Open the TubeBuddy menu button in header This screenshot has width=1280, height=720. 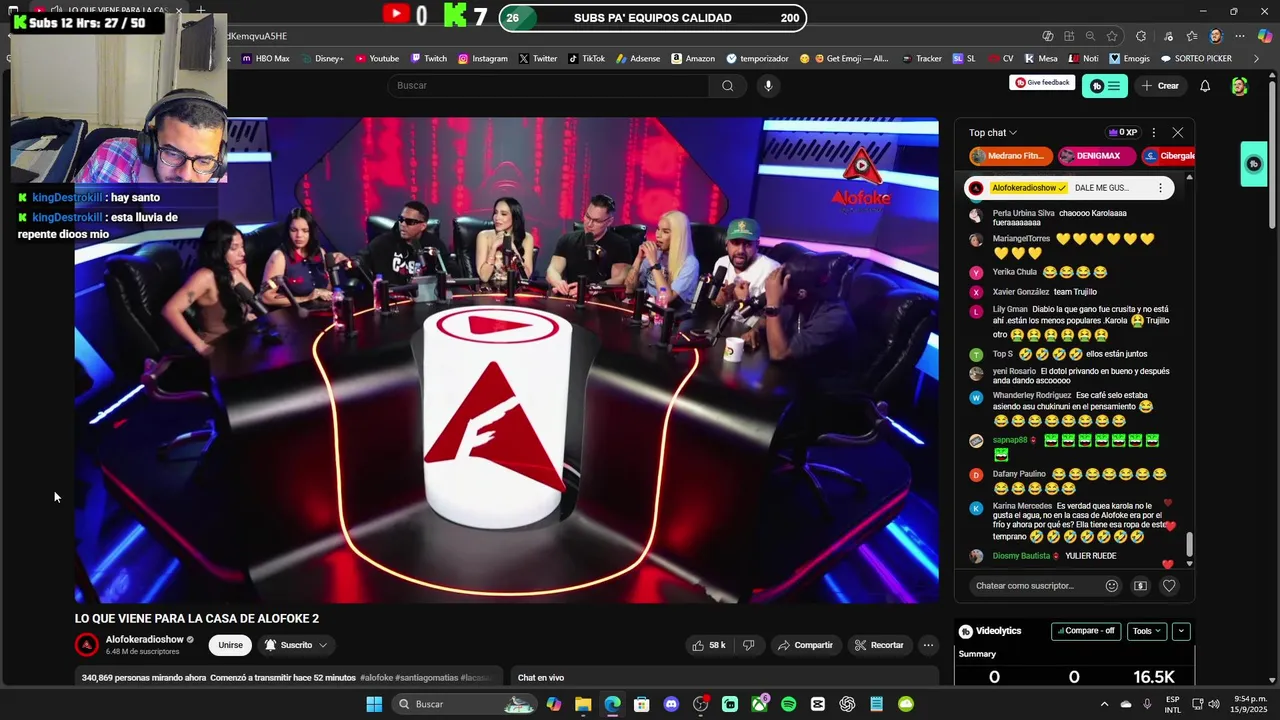tap(1105, 86)
